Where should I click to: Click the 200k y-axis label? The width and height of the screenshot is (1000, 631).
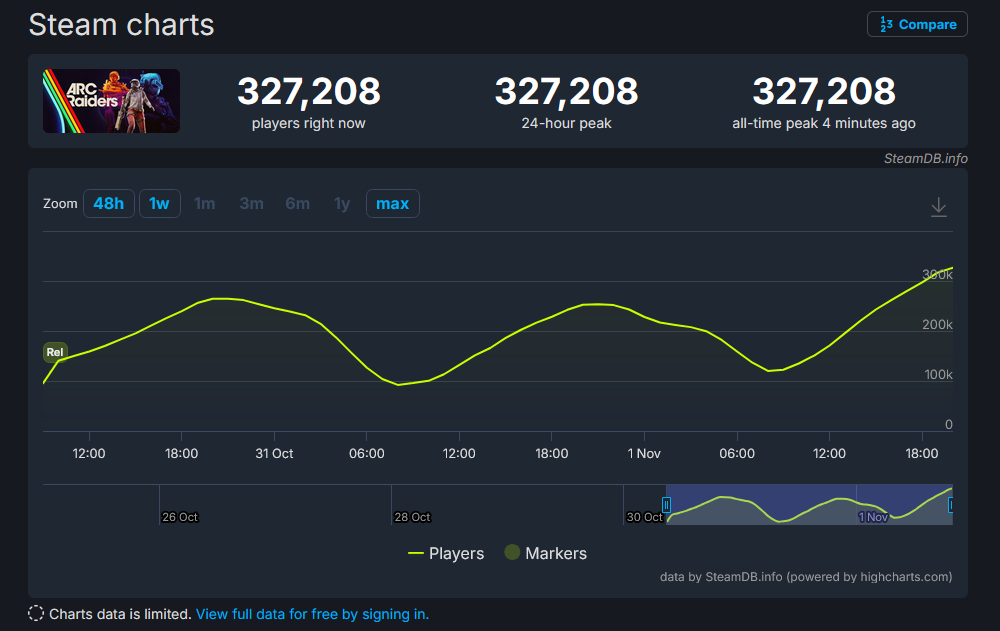tap(938, 324)
